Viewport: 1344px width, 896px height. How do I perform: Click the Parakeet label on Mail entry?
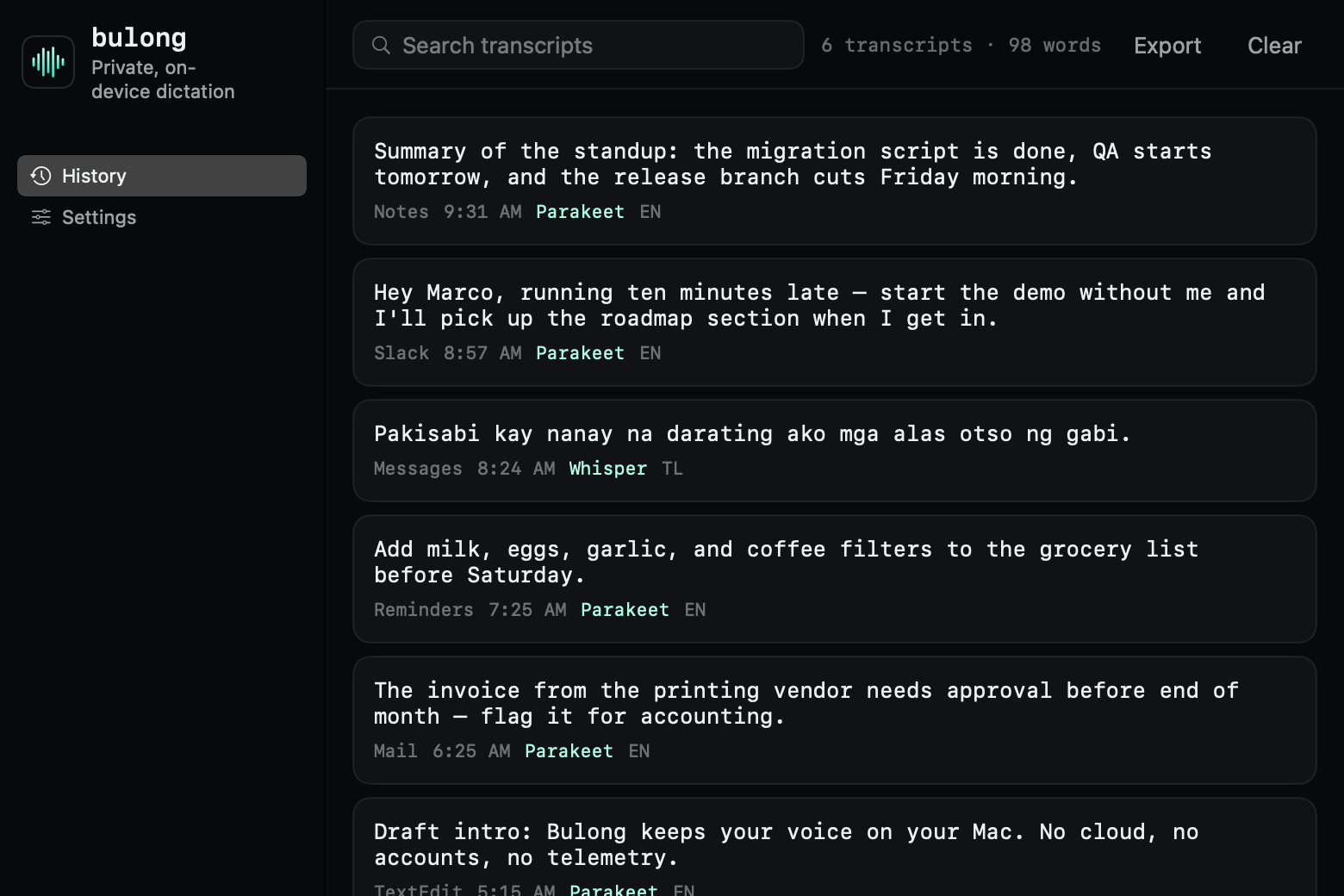pyautogui.click(x=569, y=751)
